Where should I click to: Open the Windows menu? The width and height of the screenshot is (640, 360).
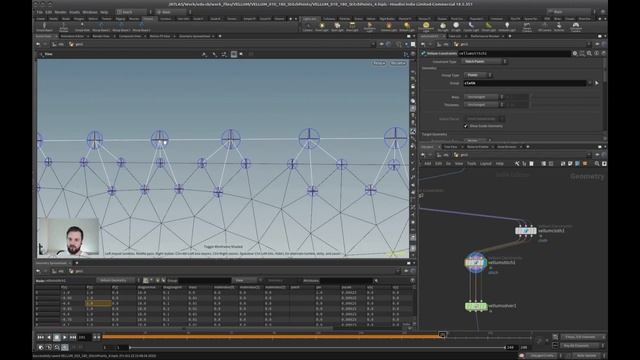(x=90, y=12)
